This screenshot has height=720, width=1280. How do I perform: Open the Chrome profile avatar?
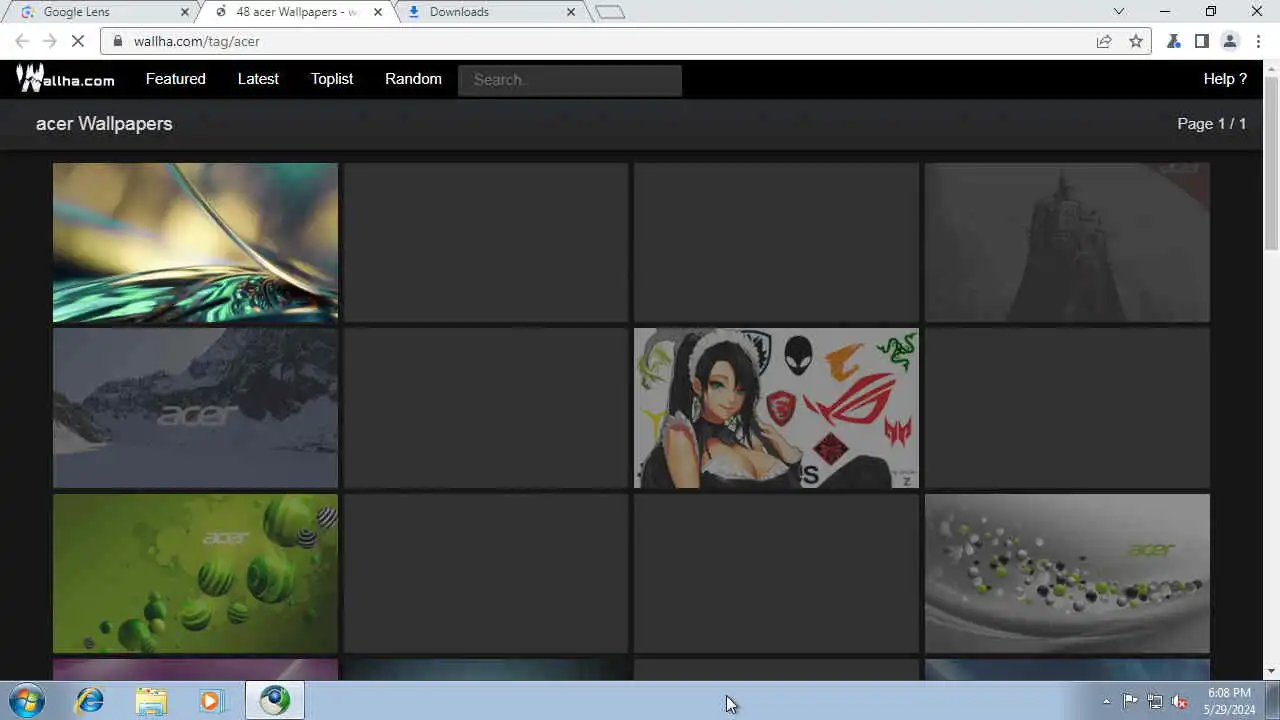click(x=1230, y=41)
